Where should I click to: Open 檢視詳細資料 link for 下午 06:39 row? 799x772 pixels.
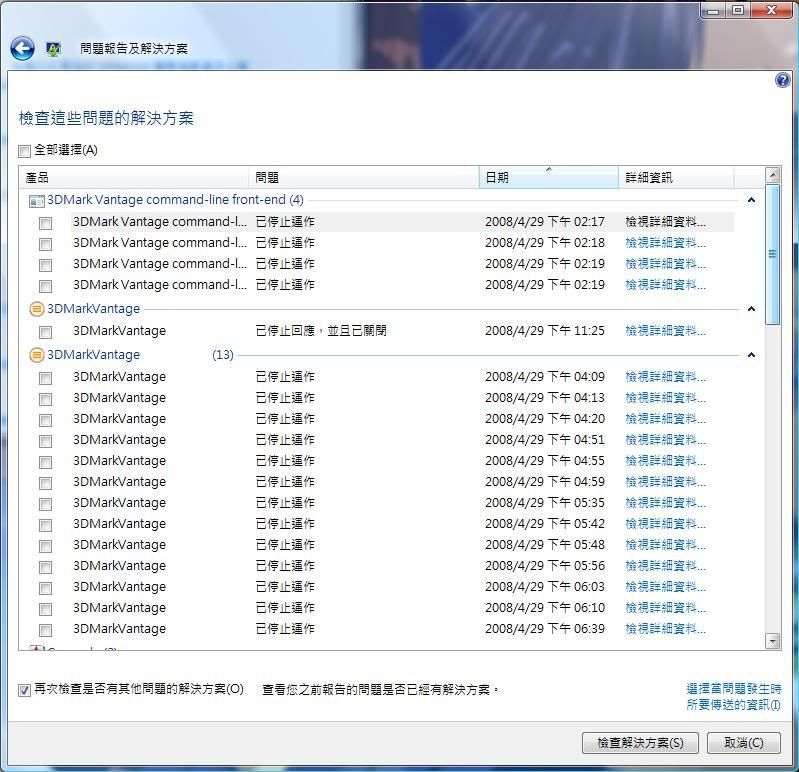(x=665, y=628)
